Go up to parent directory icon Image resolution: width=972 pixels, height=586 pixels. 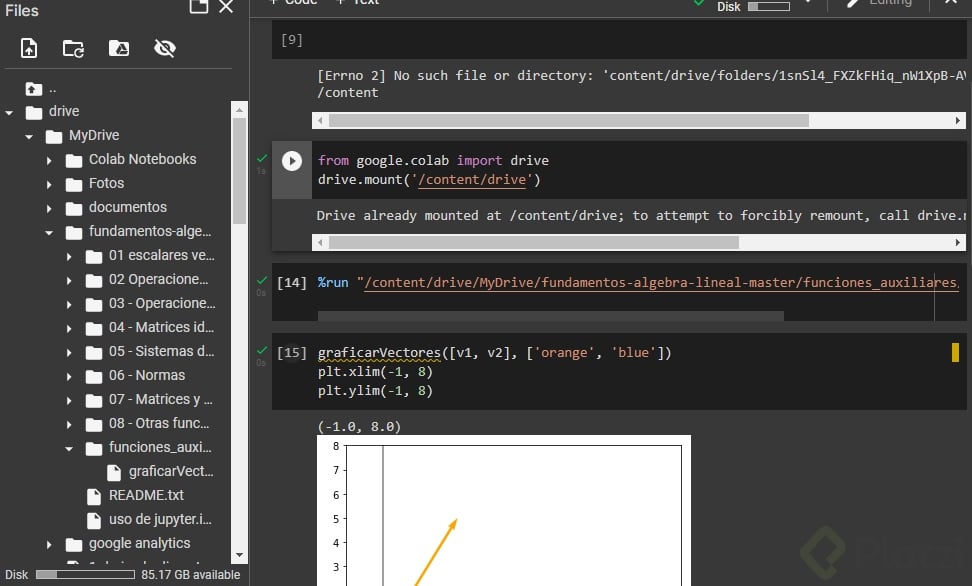click(x=33, y=89)
